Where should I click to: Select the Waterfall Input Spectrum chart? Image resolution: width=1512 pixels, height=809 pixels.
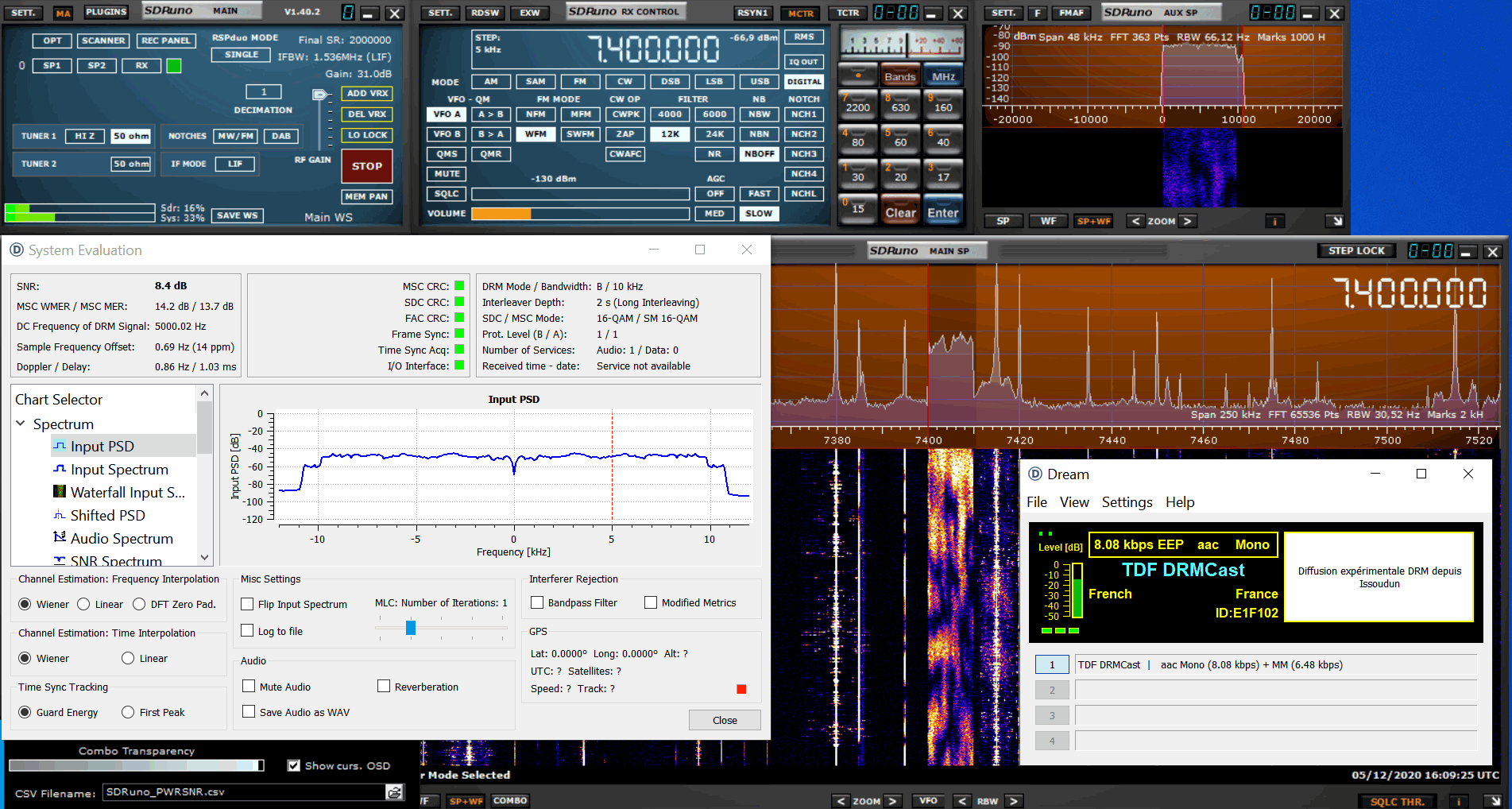(127, 493)
